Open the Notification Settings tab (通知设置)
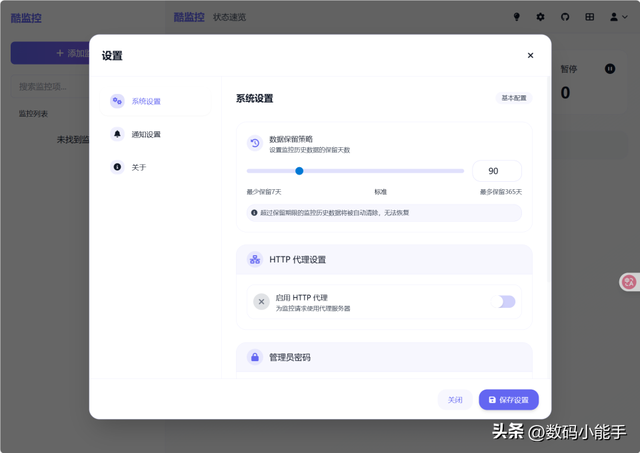The image size is (640, 453). (155, 134)
